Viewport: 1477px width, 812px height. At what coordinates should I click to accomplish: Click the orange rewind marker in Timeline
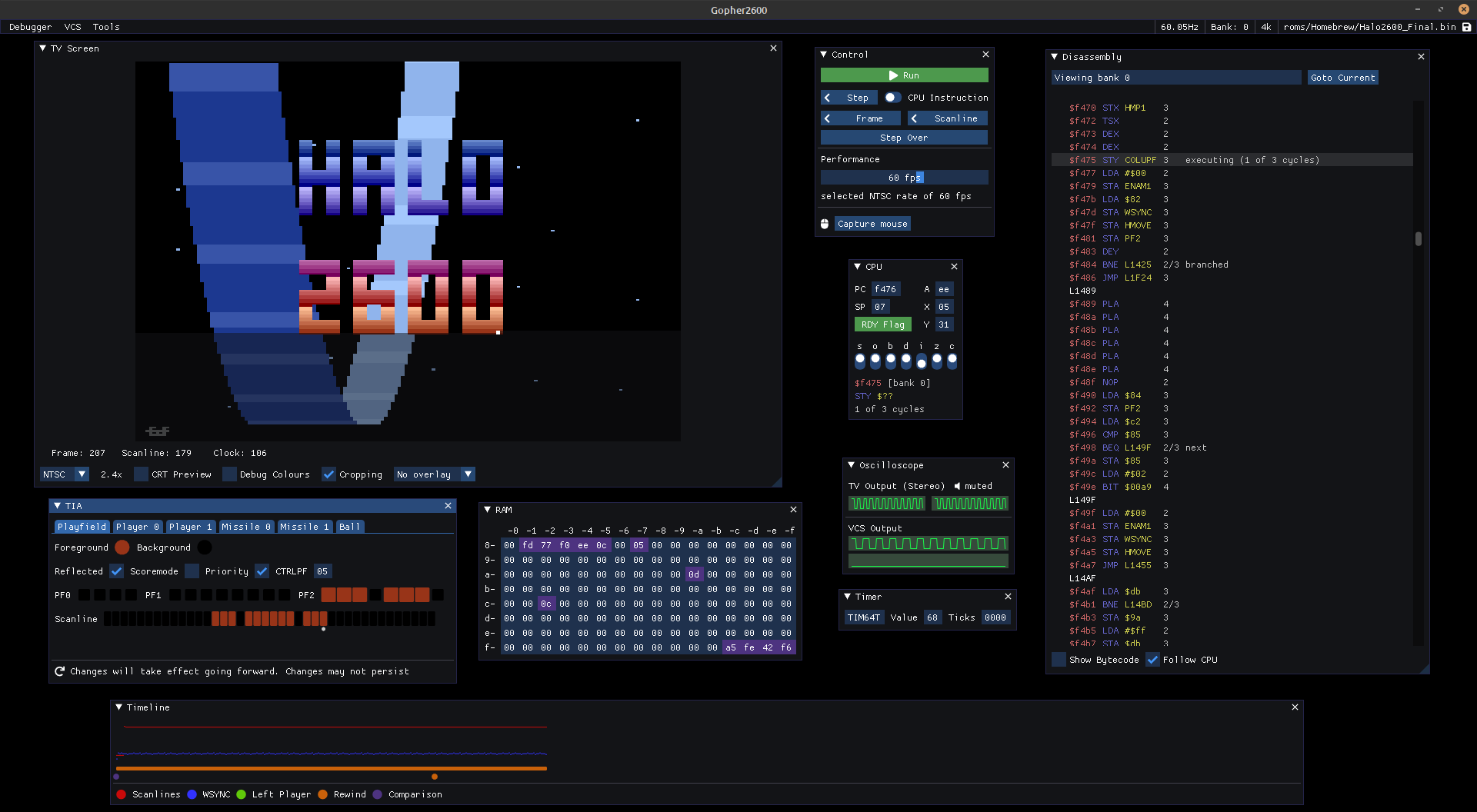pos(435,777)
